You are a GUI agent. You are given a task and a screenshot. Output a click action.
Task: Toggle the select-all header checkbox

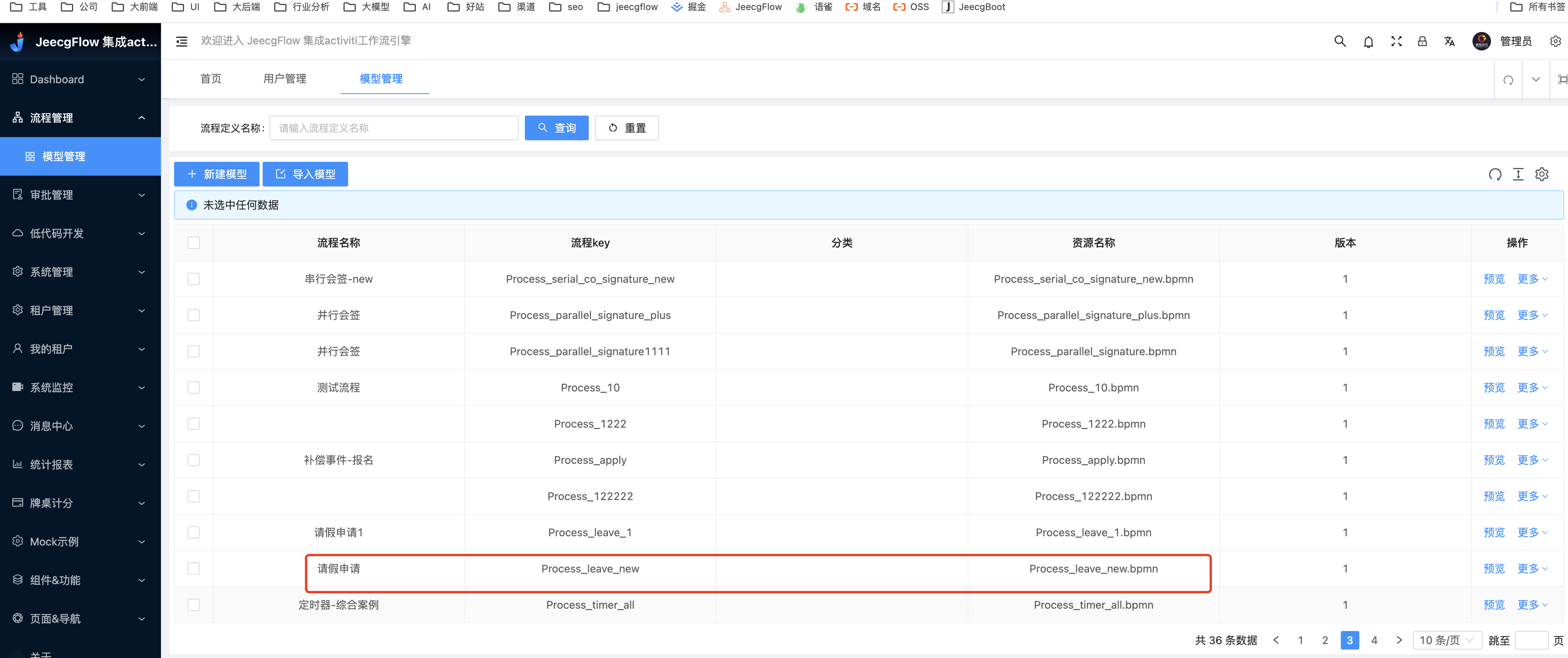tap(194, 243)
